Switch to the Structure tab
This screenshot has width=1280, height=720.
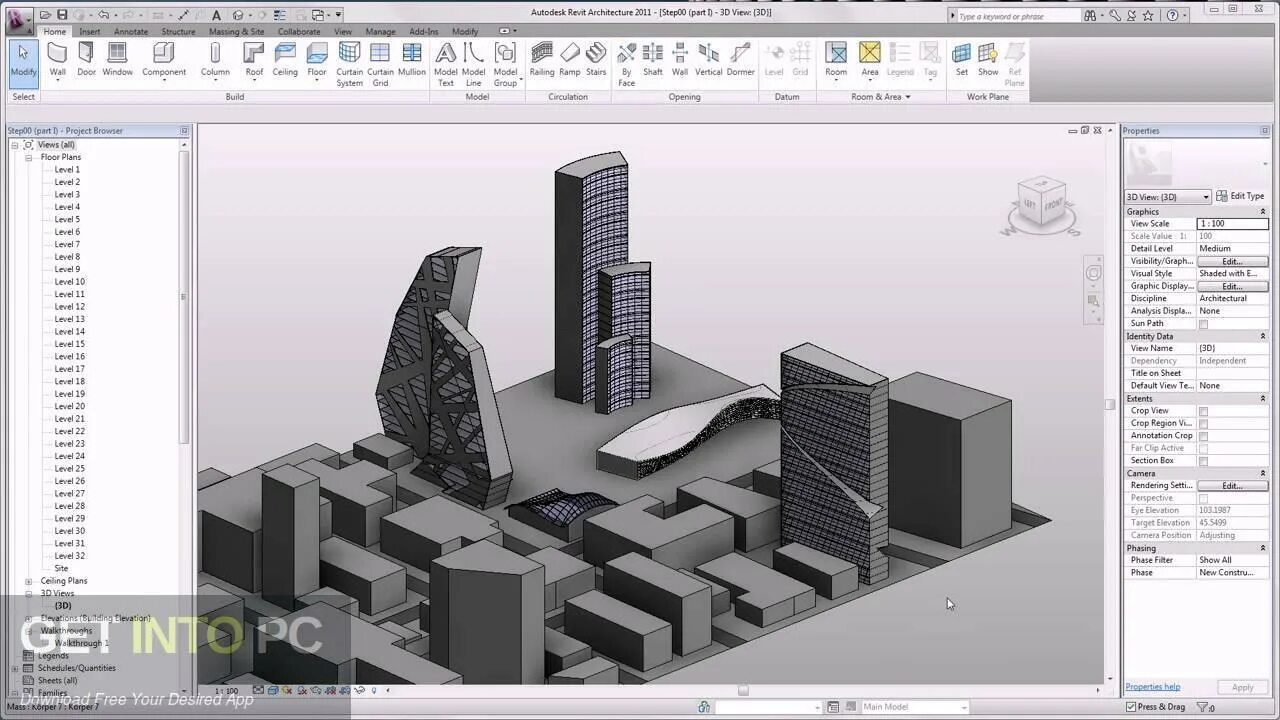178,31
